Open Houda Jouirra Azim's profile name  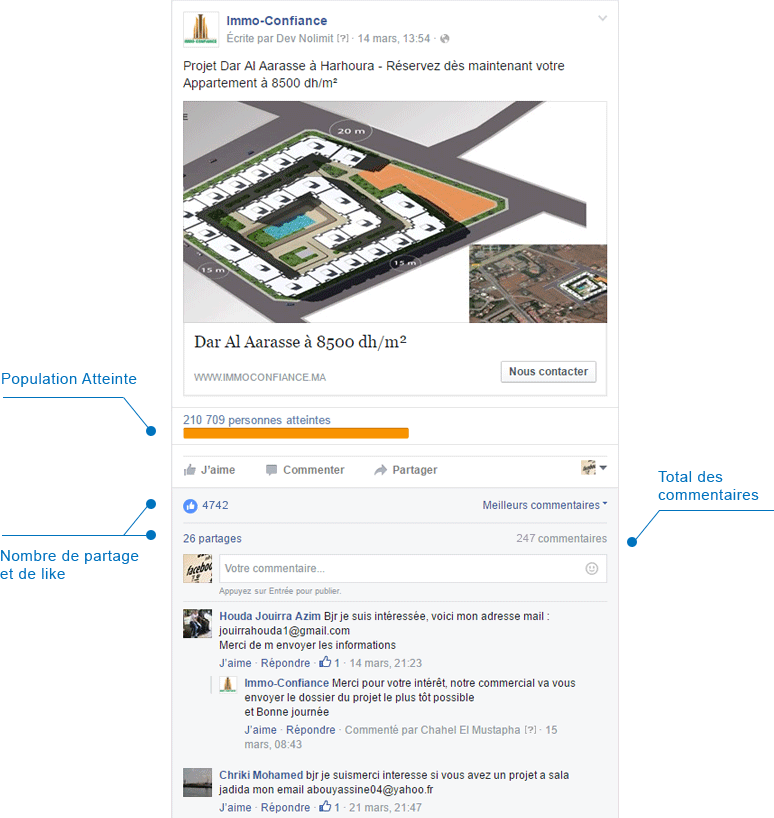click(x=270, y=616)
